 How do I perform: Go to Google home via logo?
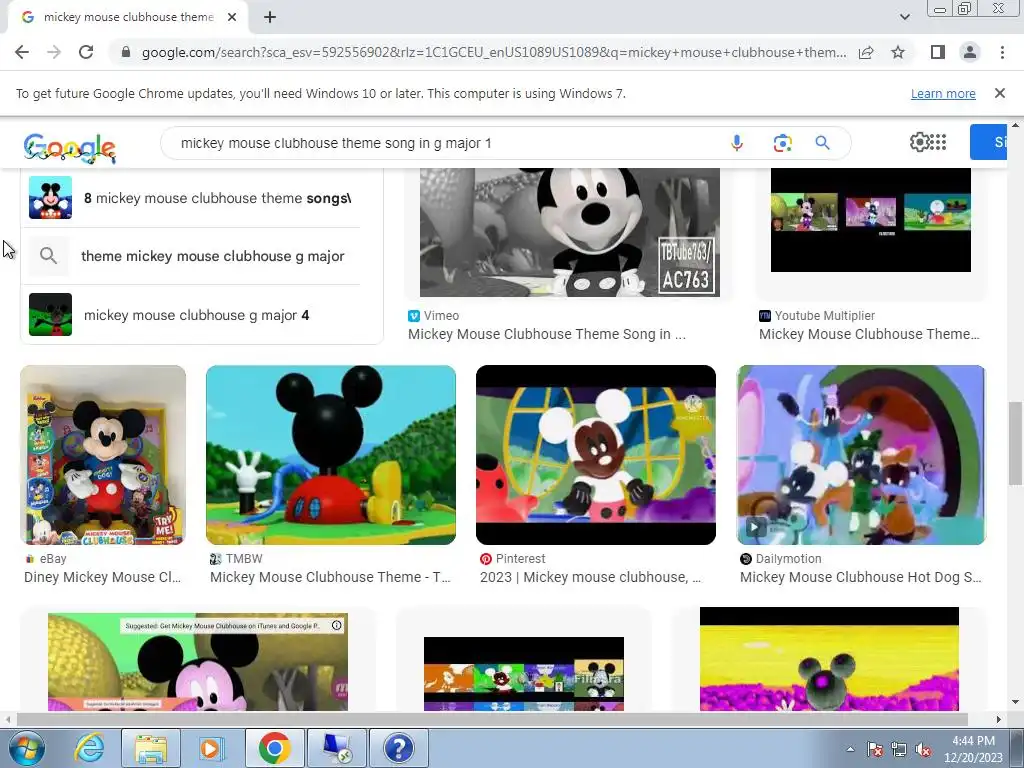tap(69, 148)
